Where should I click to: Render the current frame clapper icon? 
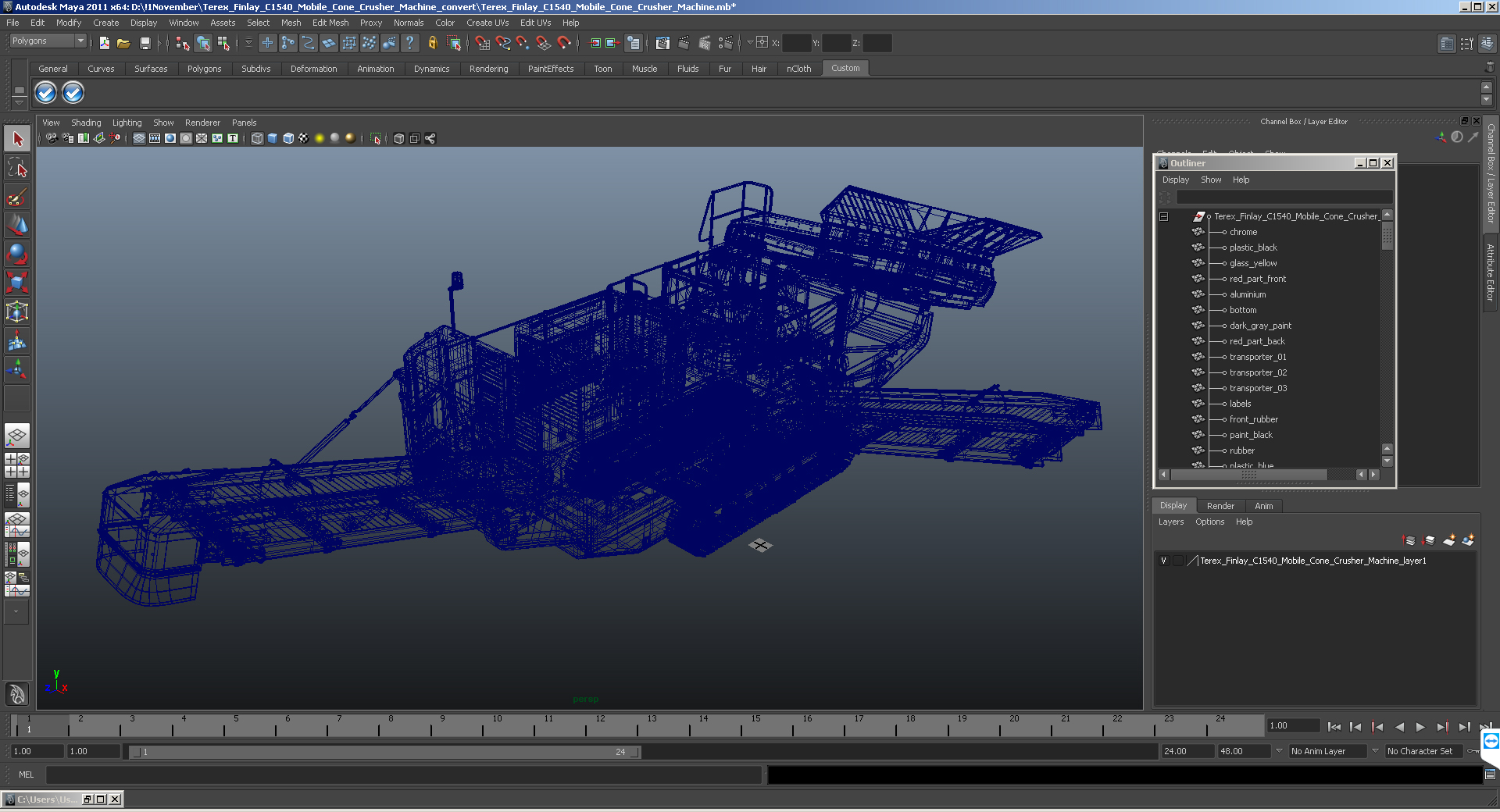click(684, 43)
